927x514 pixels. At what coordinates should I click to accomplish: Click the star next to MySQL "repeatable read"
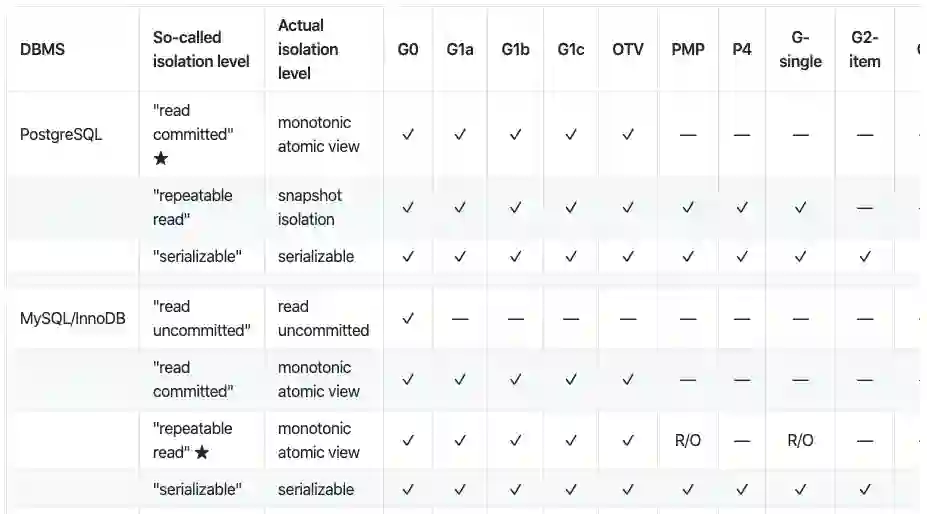click(x=202, y=453)
